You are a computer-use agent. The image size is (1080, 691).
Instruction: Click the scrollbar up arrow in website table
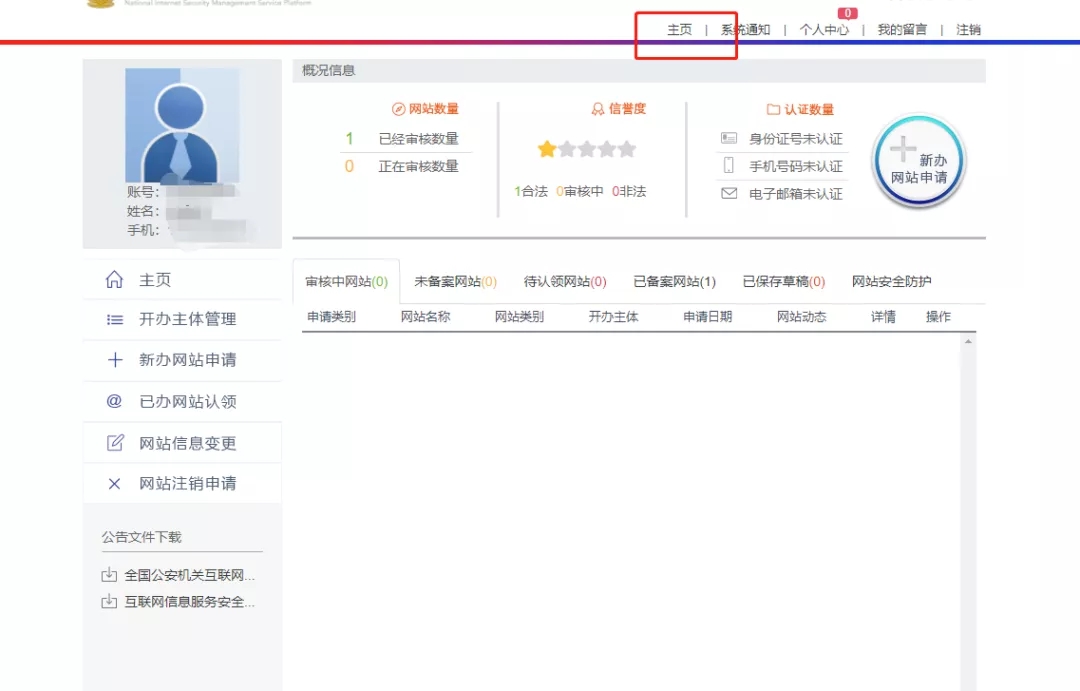(967, 342)
